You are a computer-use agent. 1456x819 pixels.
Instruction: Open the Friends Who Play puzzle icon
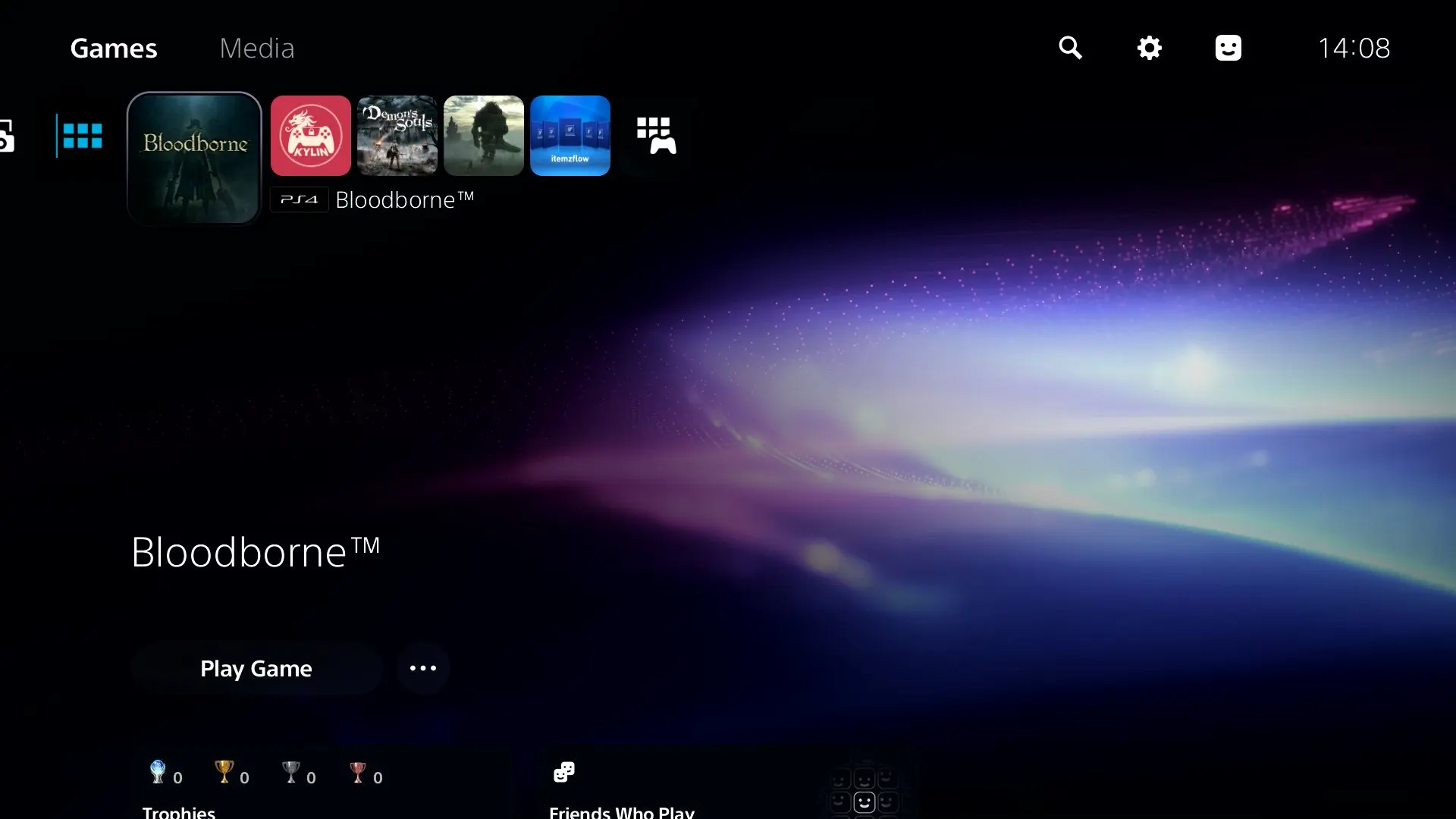click(x=564, y=773)
